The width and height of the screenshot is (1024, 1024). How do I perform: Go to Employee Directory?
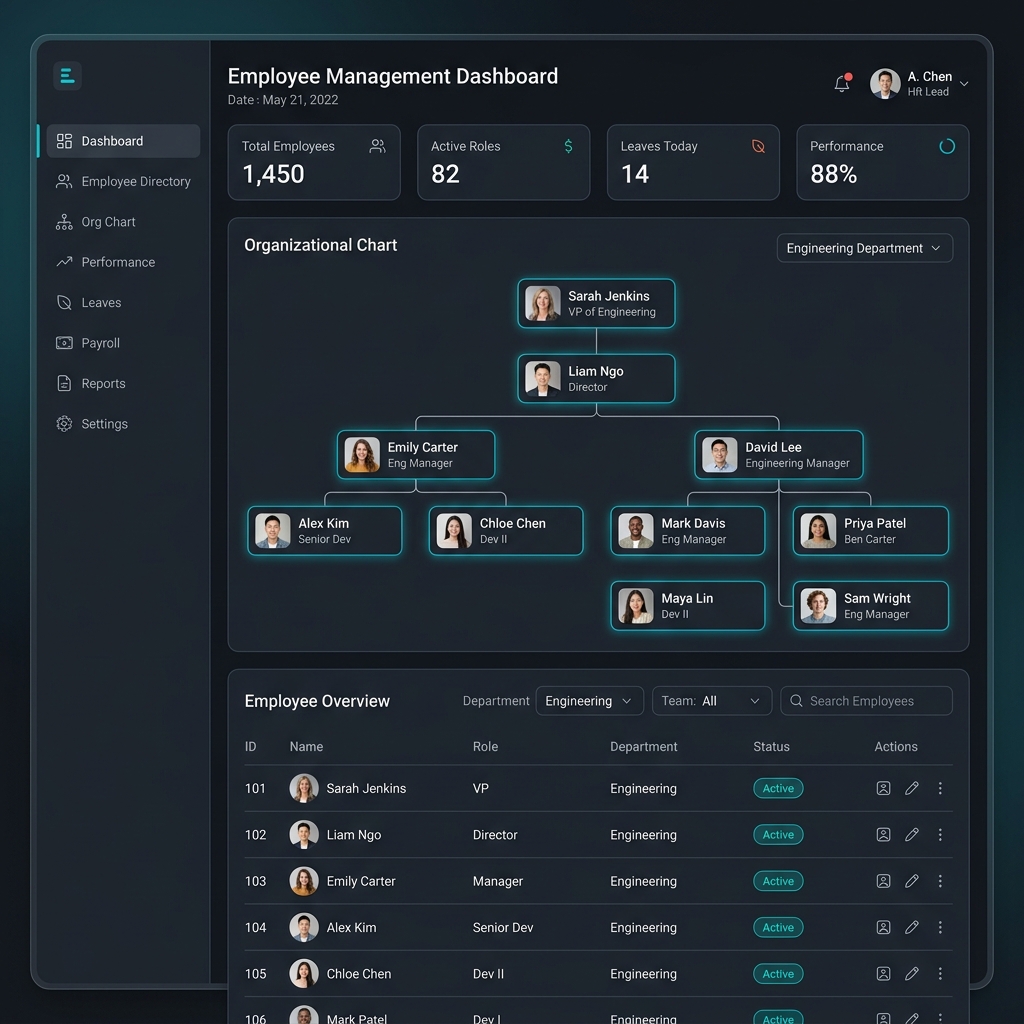coord(123,182)
